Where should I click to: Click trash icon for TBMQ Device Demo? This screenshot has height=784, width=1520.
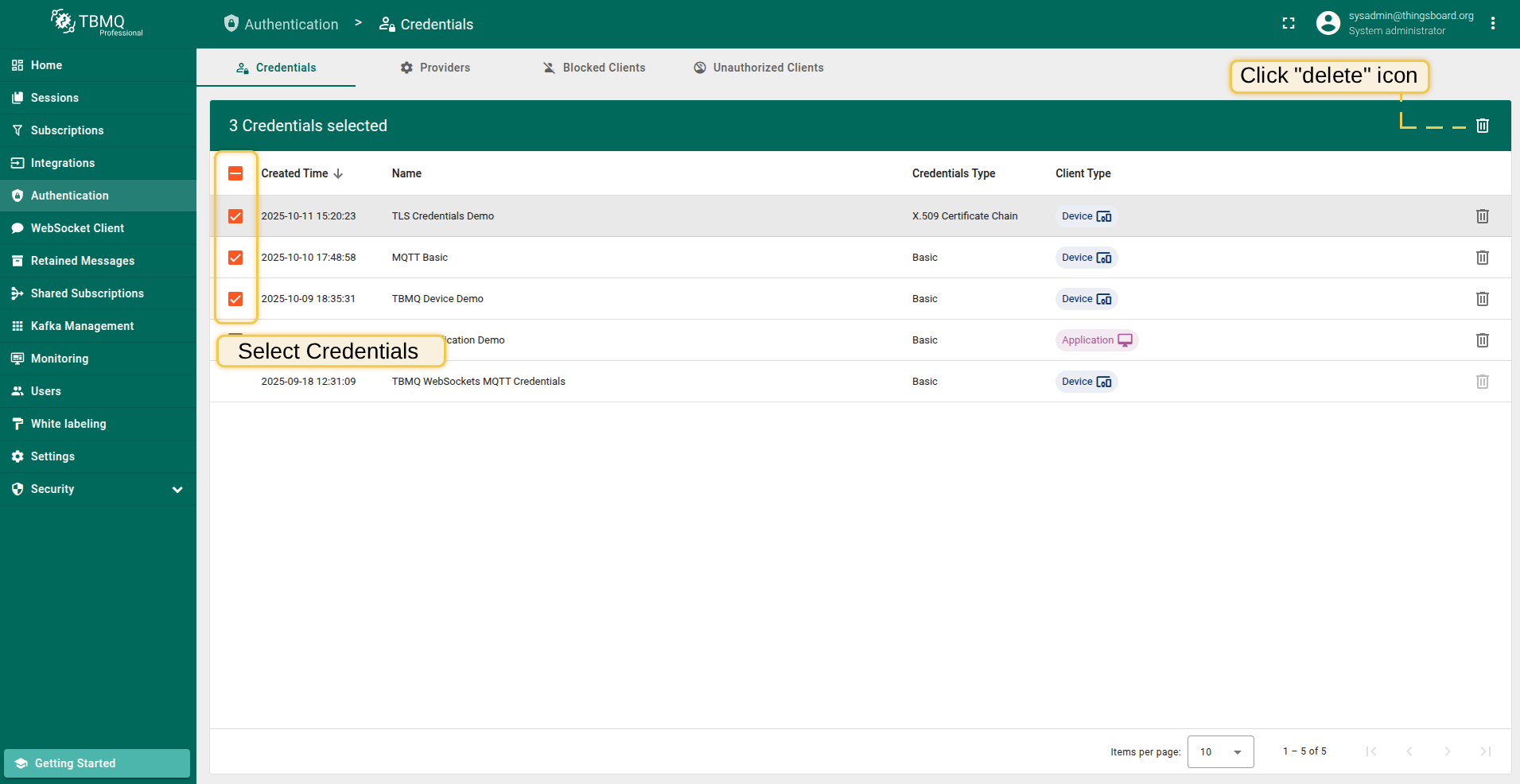(x=1482, y=299)
